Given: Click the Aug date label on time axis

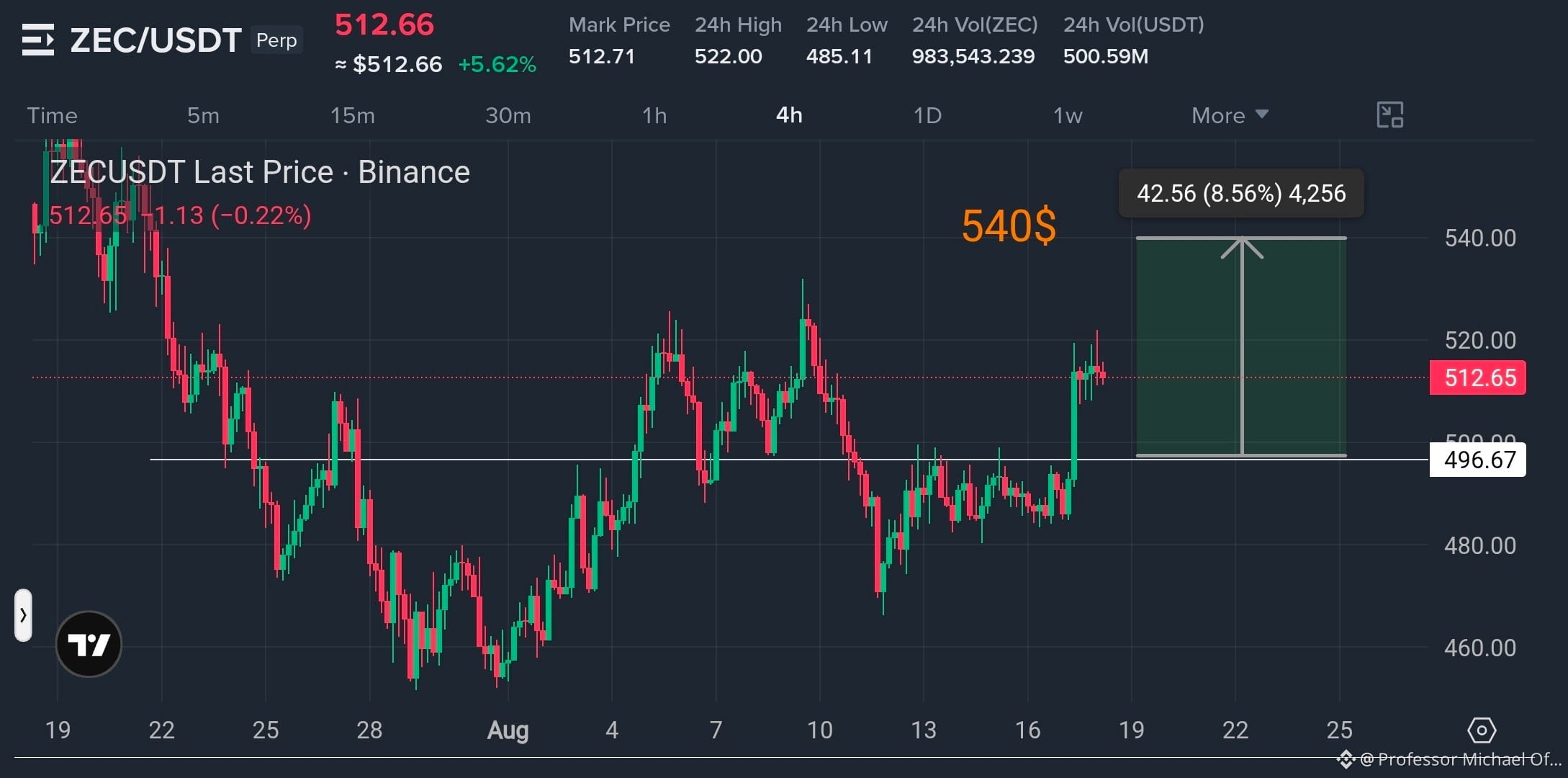Looking at the screenshot, I should coord(508,730).
